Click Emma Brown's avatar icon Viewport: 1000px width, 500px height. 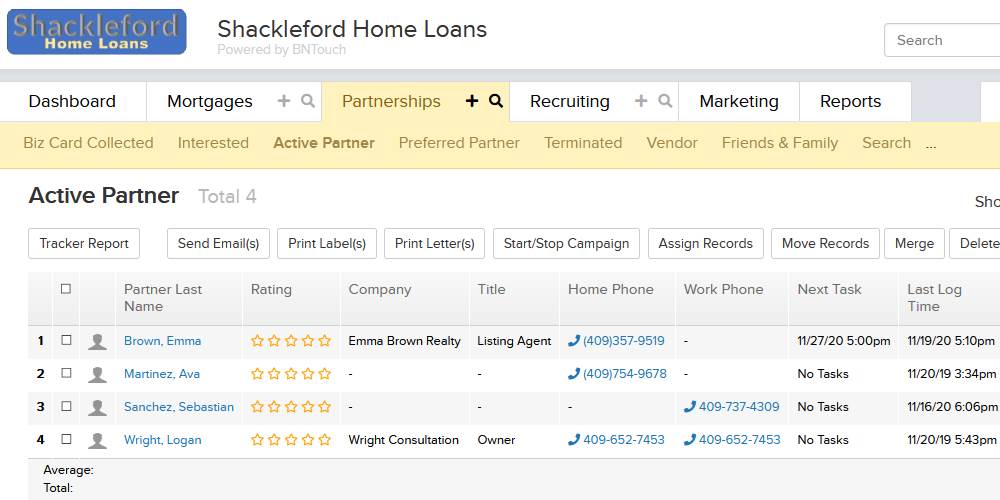(x=97, y=341)
